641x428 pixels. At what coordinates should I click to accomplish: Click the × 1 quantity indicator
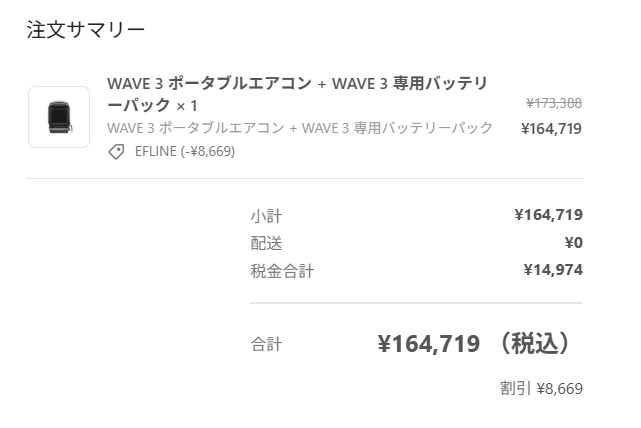(187, 106)
